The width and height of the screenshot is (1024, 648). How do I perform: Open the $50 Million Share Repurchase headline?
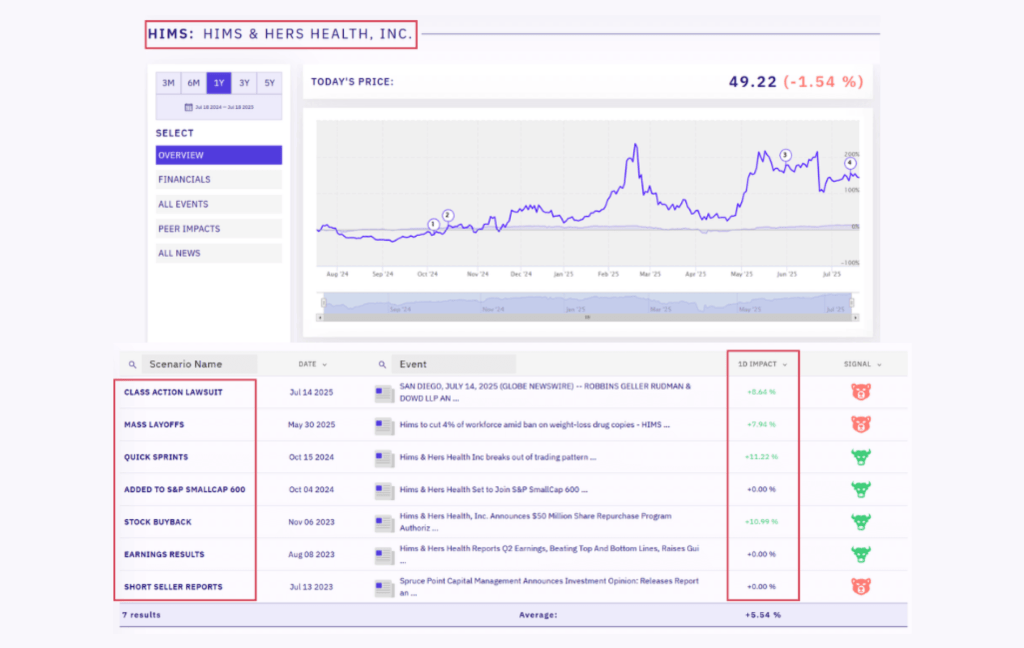tap(536, 522)
